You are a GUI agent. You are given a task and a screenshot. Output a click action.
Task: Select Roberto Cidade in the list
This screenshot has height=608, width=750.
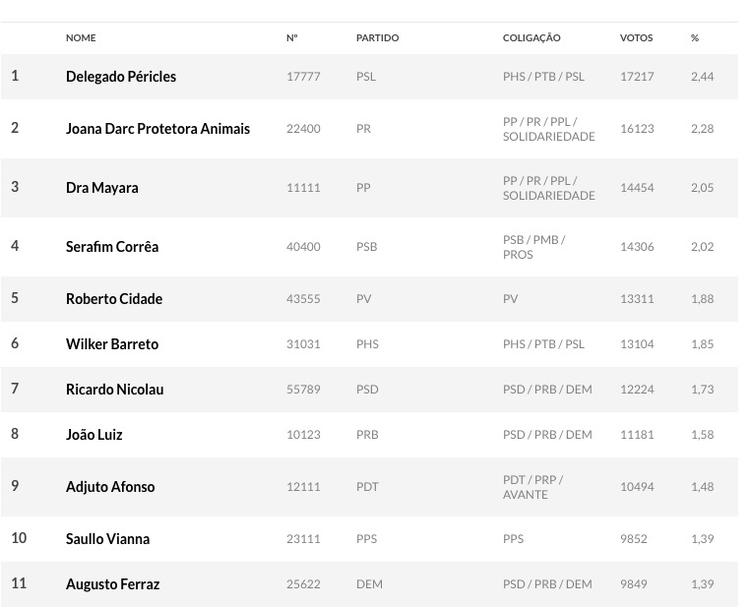(x=114, y=299)
